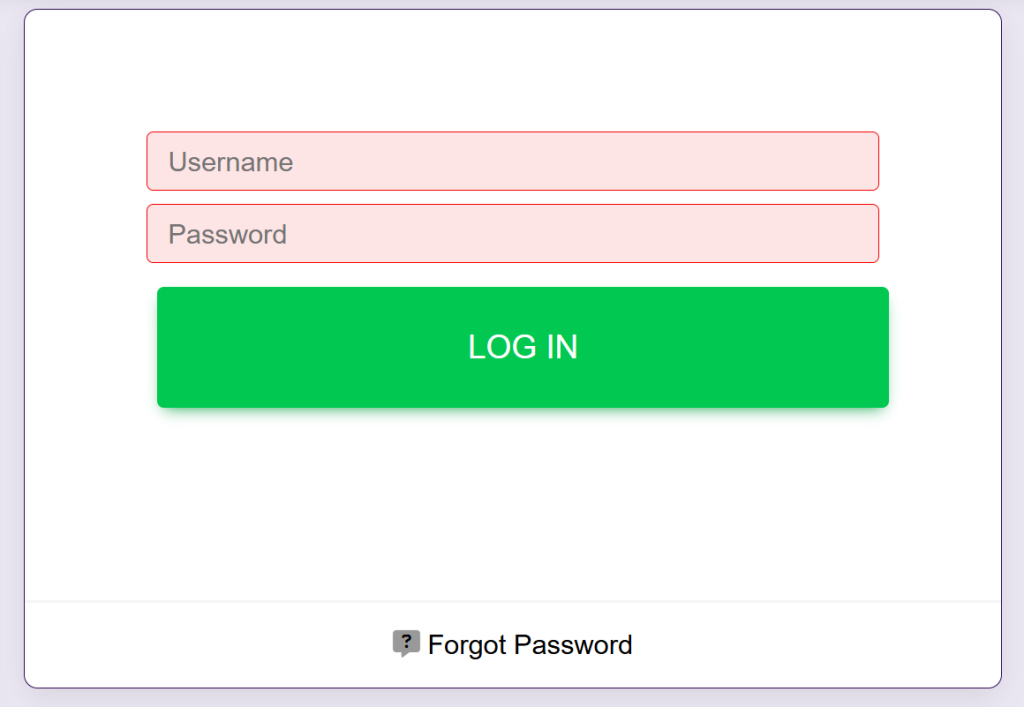The image size is (1024, 707).
Task: Click the large green login button
Action: [522, 347]
